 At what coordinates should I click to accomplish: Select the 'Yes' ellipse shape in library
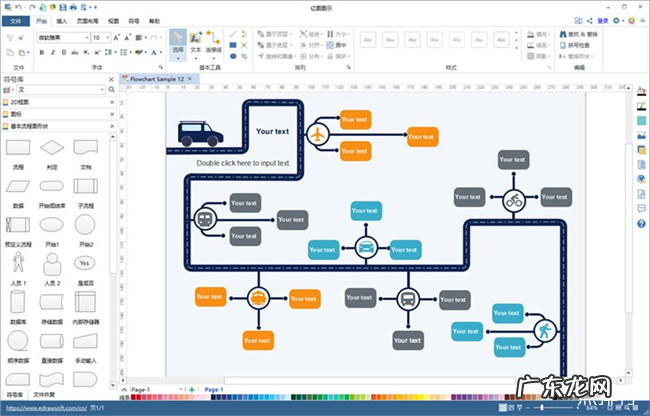coord(85,264)
